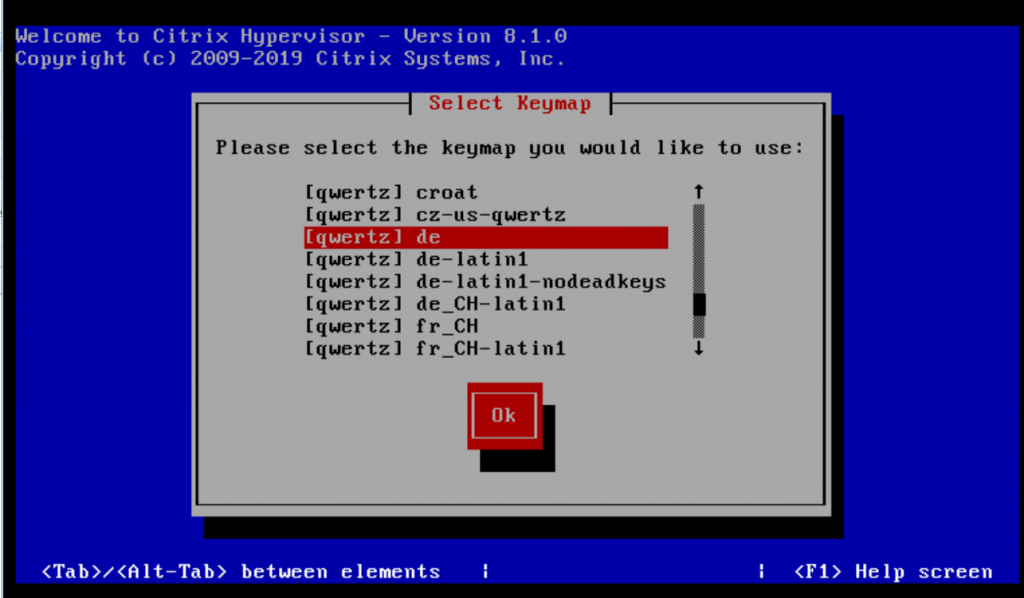Click the Citrix Systems copyright line

pos(290,59)
